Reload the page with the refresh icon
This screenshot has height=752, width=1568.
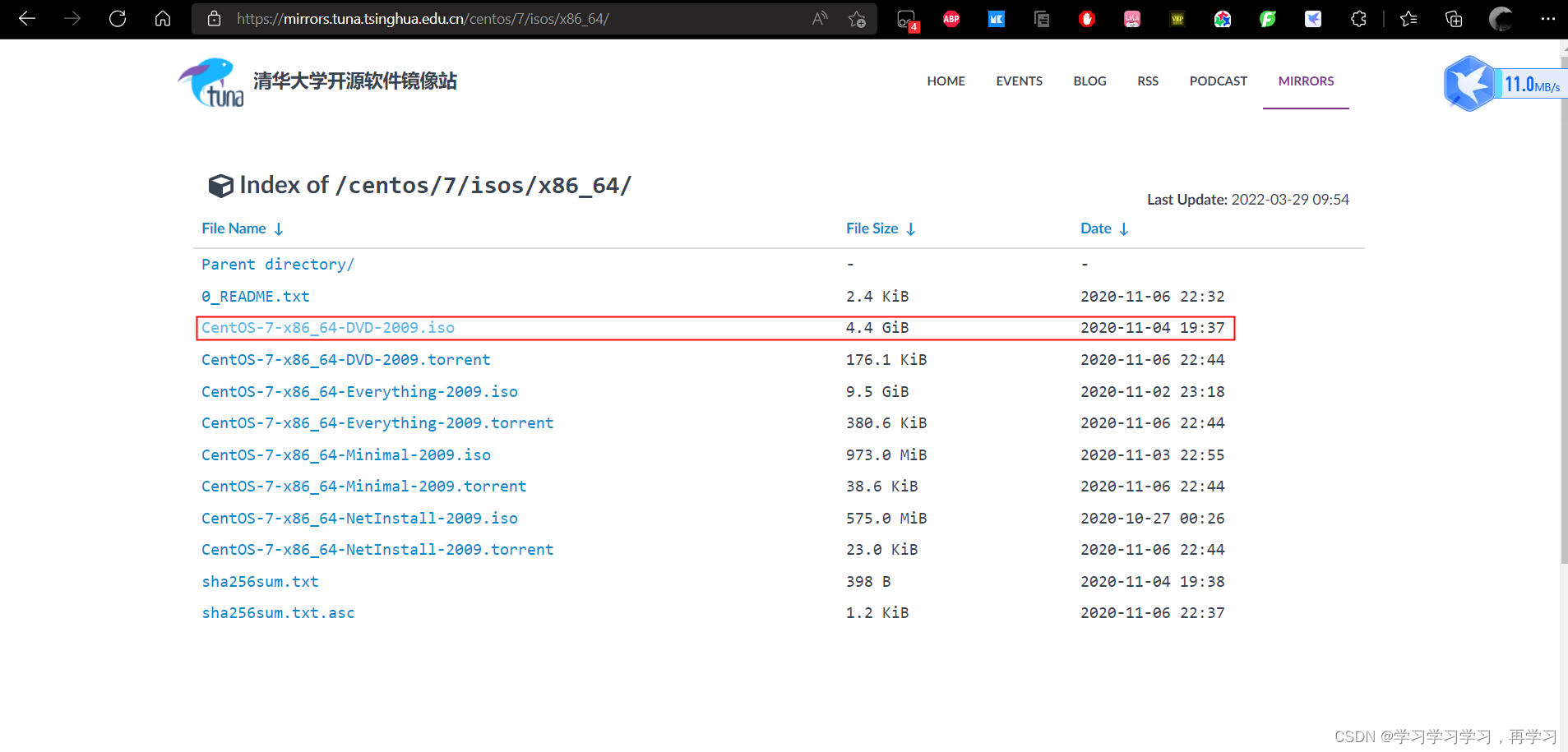118,19
